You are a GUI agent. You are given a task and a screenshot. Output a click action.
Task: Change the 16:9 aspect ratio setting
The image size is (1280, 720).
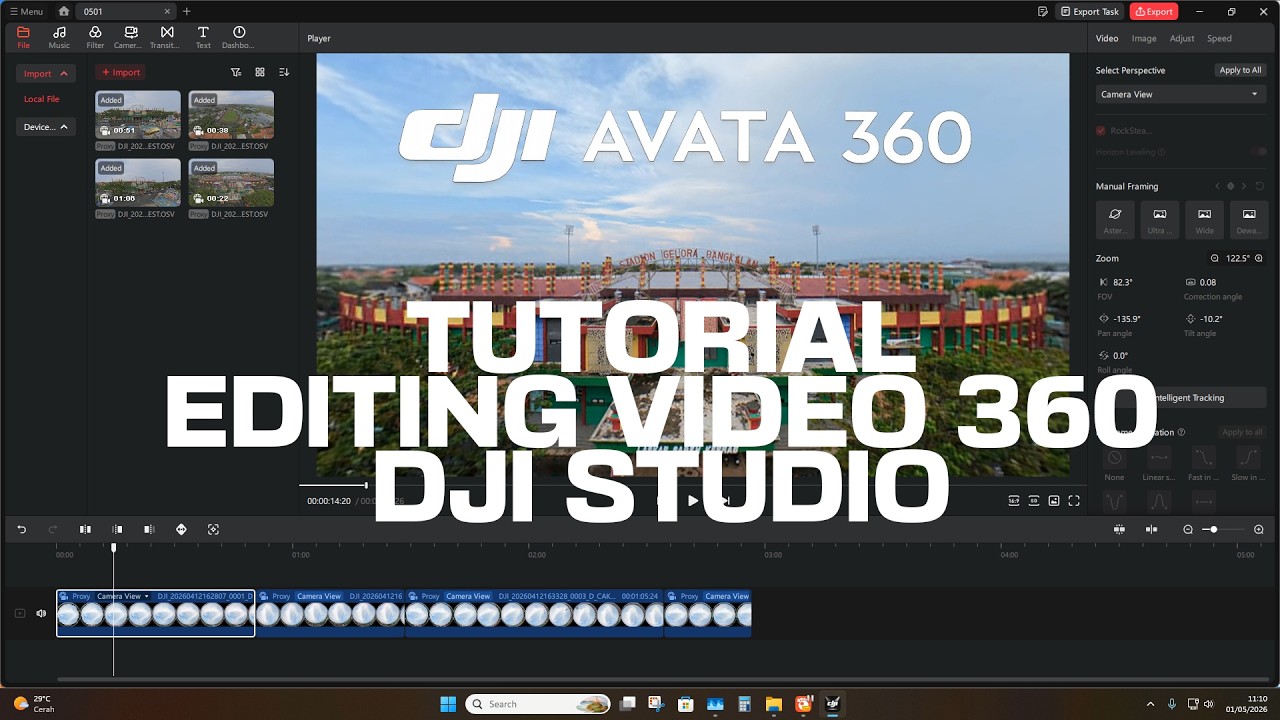(x=1013, y=501)
